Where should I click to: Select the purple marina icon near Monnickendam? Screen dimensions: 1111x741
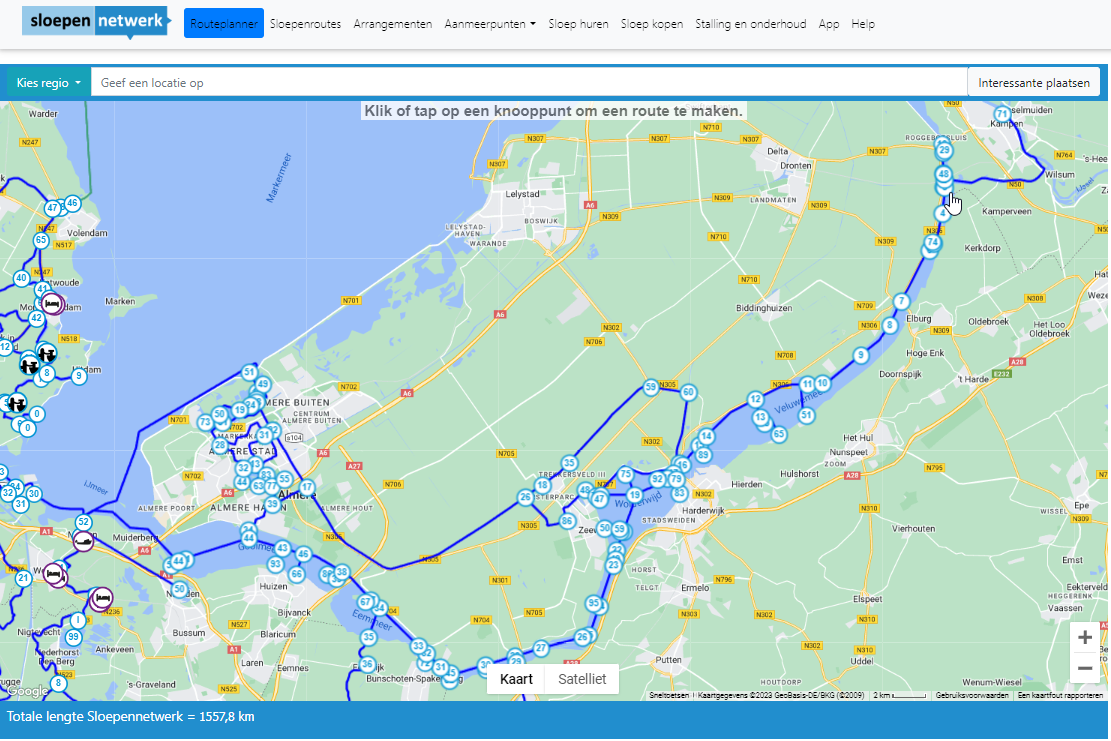click(52, 305)
